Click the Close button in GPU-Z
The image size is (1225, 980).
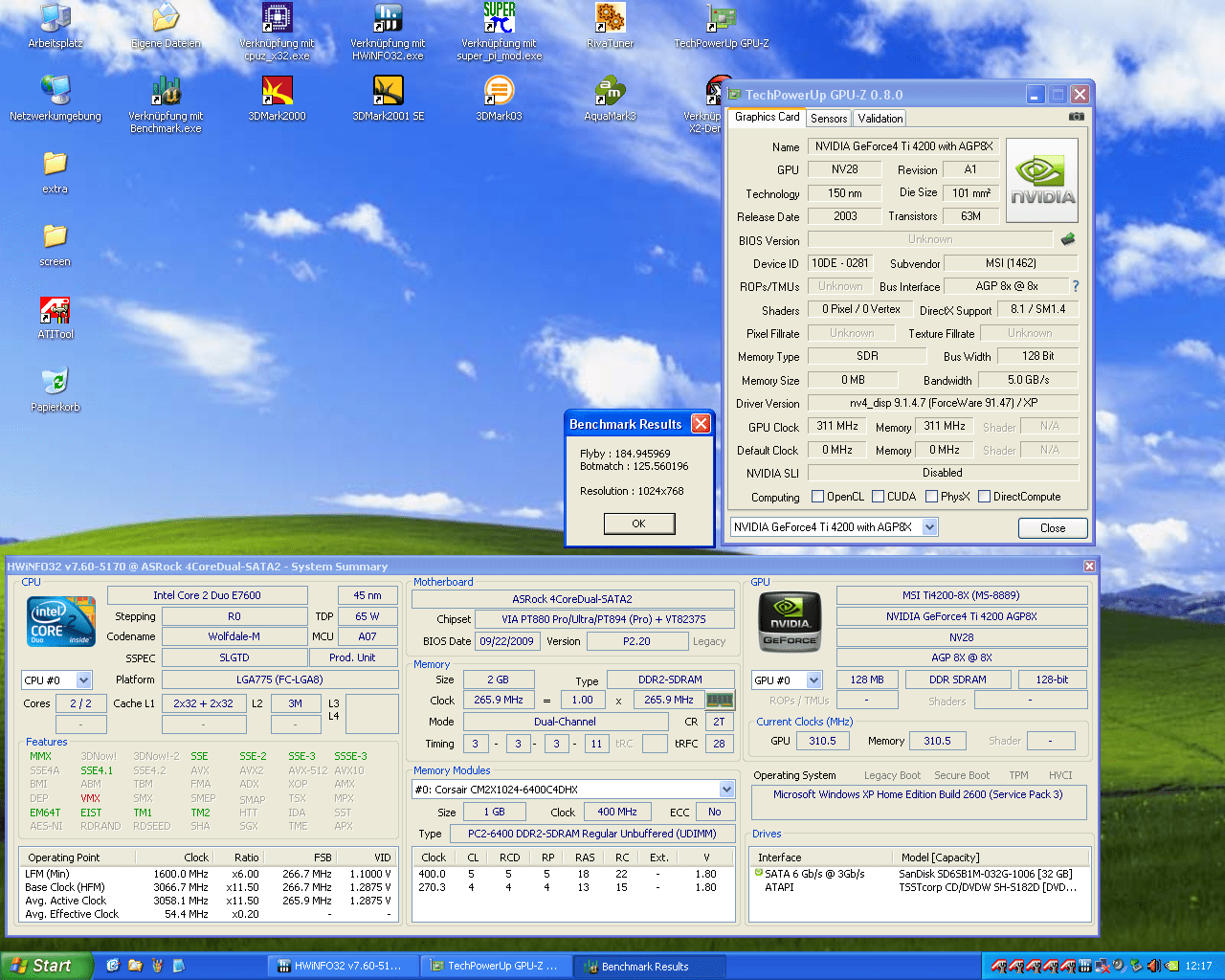tap(1052, 528)
